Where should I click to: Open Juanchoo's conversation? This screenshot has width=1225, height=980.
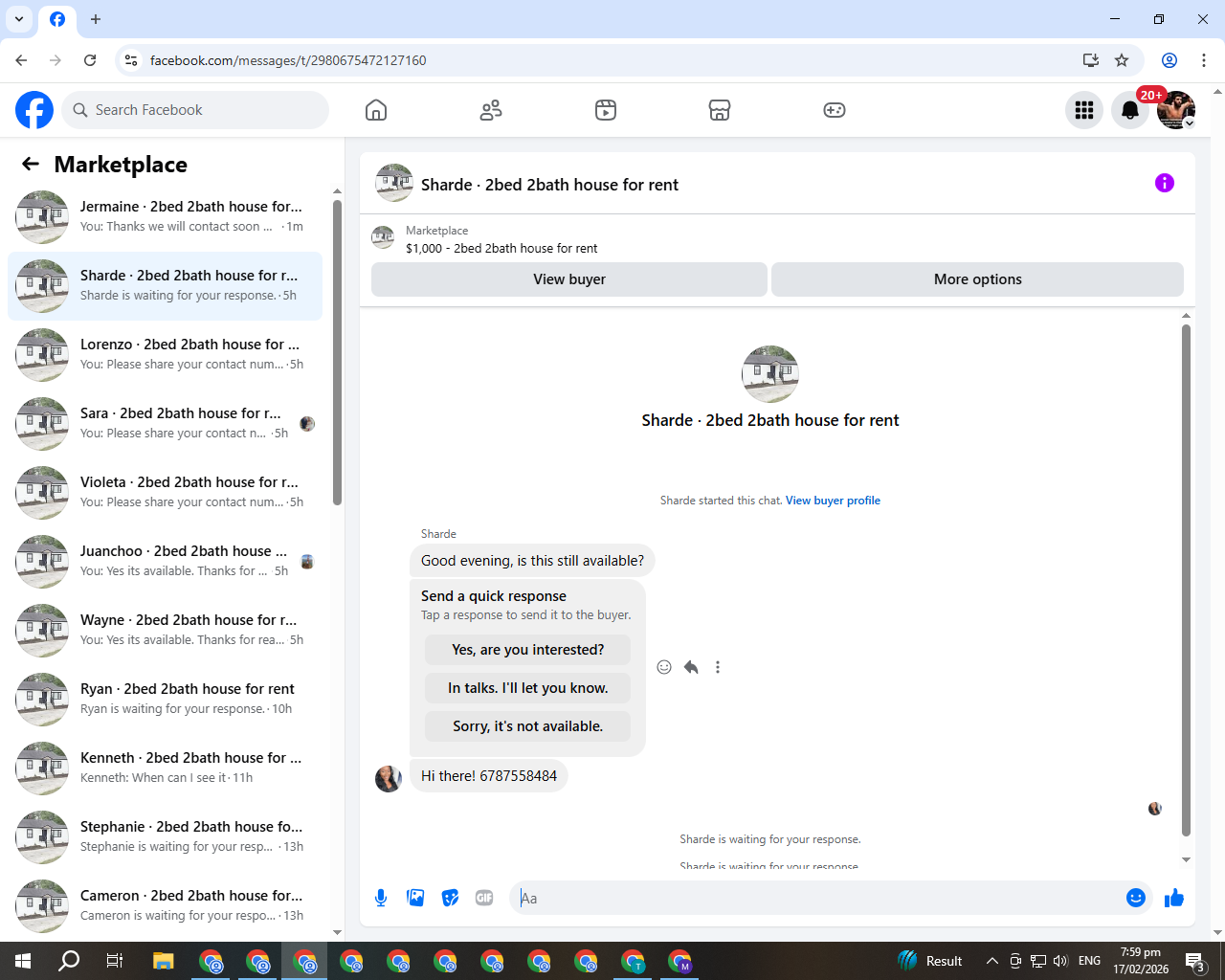(165, 562)
